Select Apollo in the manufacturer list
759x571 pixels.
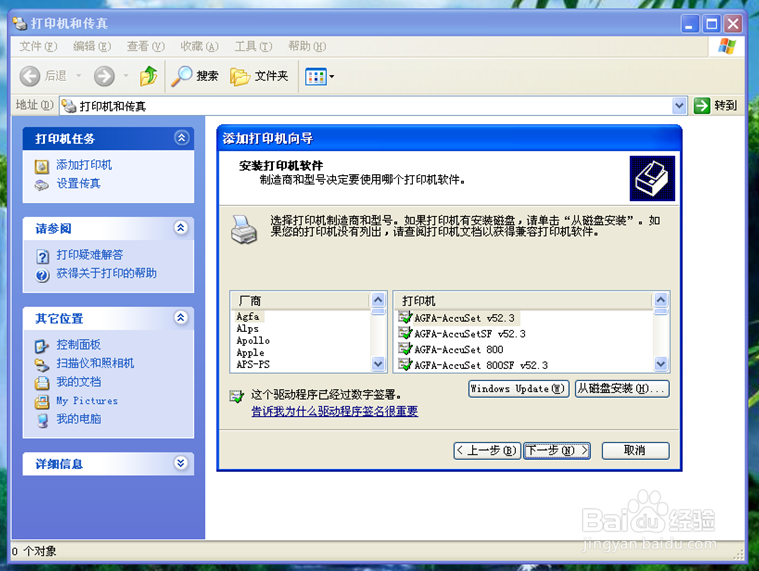[253, 341]
